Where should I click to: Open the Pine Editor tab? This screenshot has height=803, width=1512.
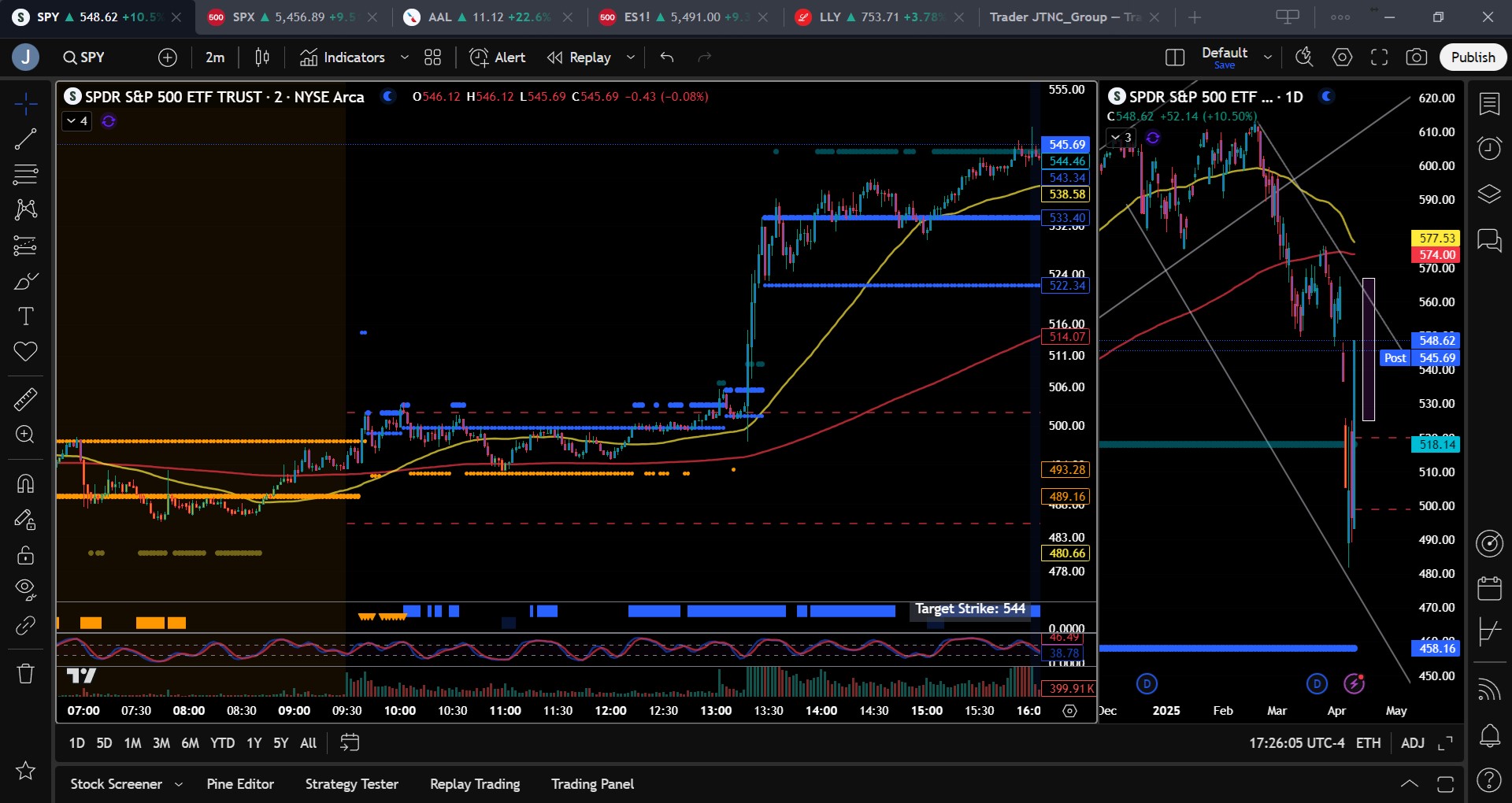coord(240,784)
